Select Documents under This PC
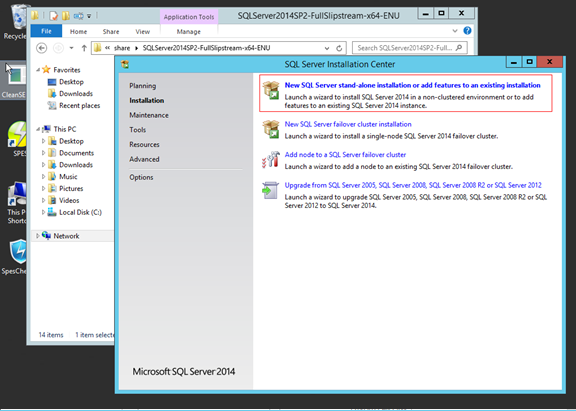 pos(76,153)
